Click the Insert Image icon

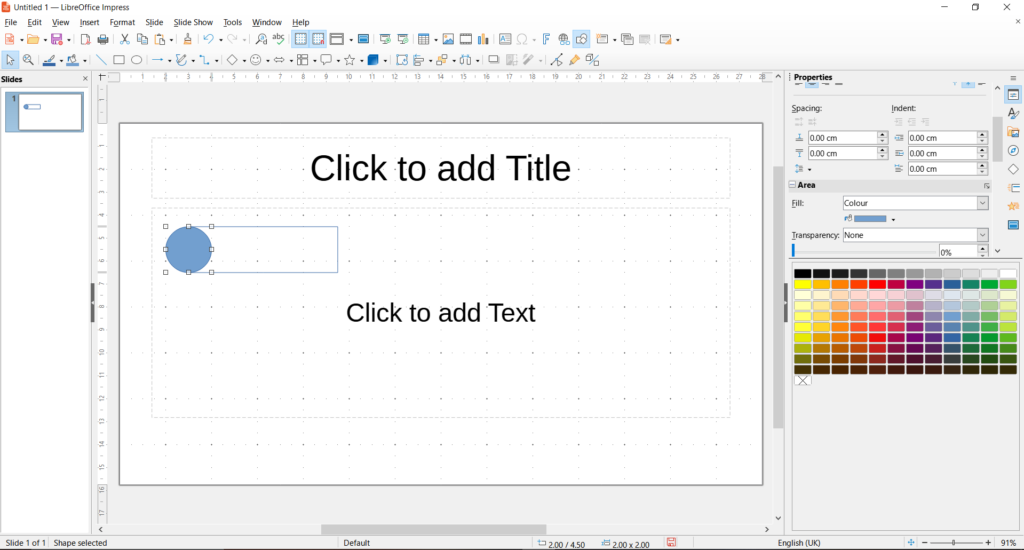[x=448, y=39]
